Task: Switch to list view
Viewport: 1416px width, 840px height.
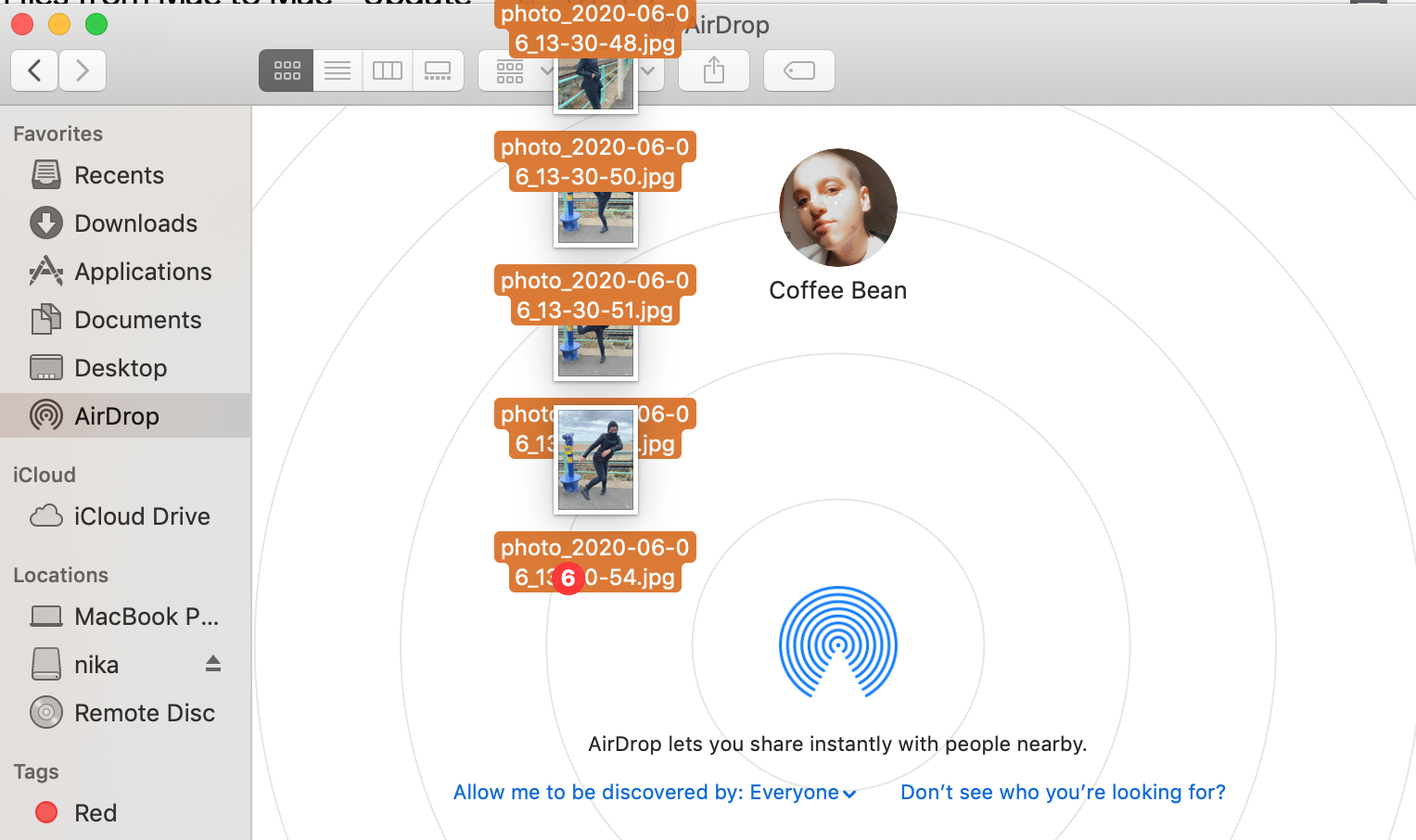Action: pyautogui.click(x=338, y=70)
